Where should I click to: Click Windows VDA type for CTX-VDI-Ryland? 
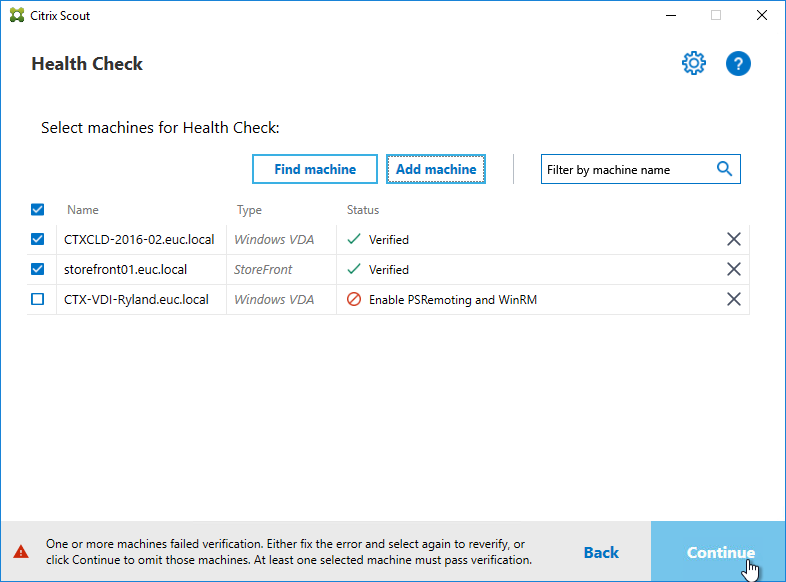[x=274, y=300]
